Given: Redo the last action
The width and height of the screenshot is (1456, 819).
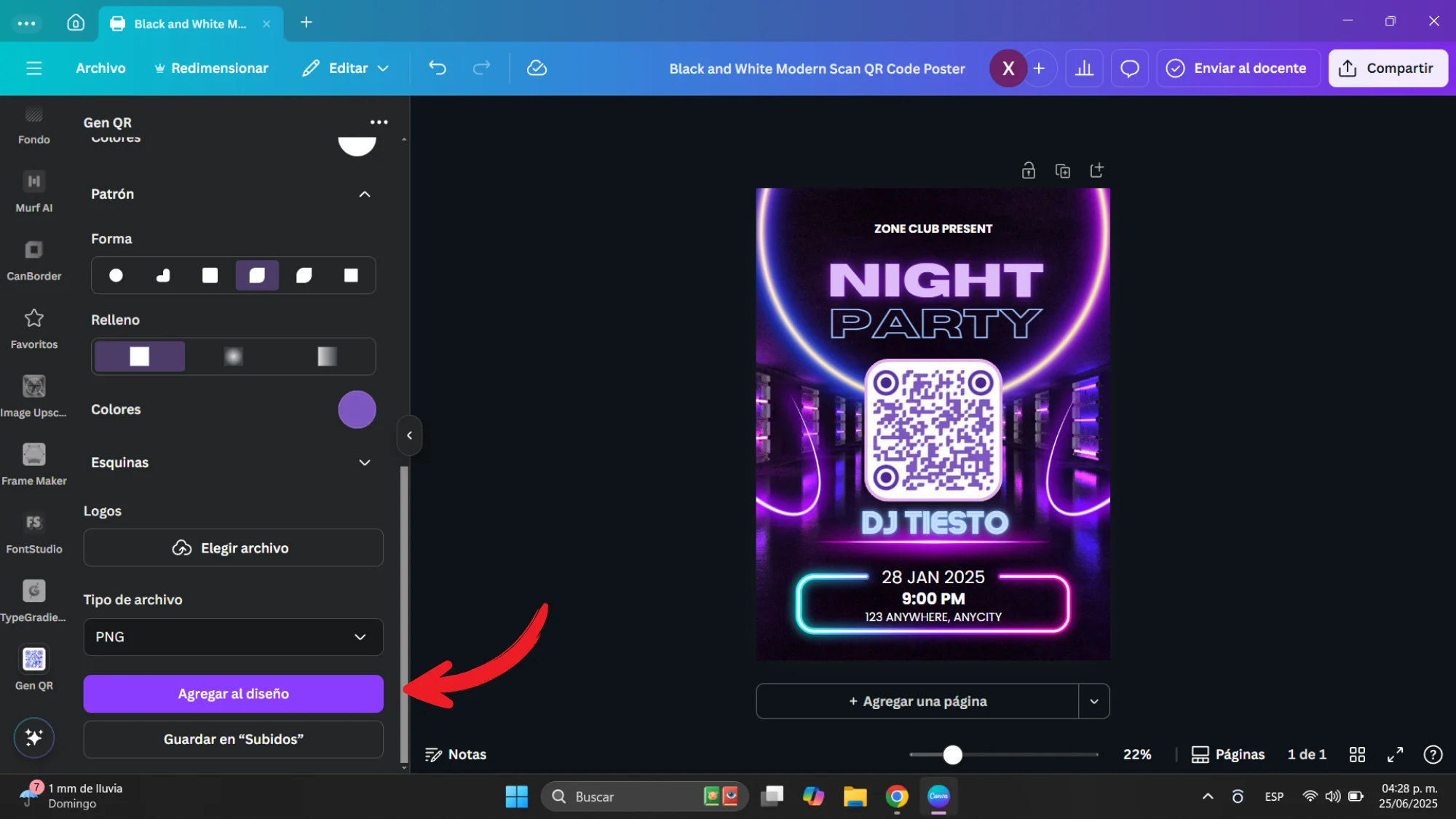Looking at the screenshot, I should [x=481, y=68].
